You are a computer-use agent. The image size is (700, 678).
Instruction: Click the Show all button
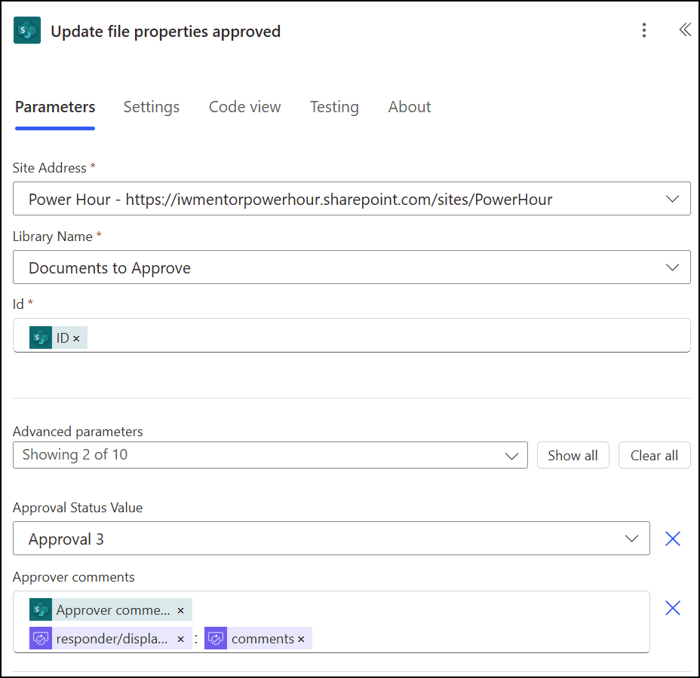click(573, 455)
